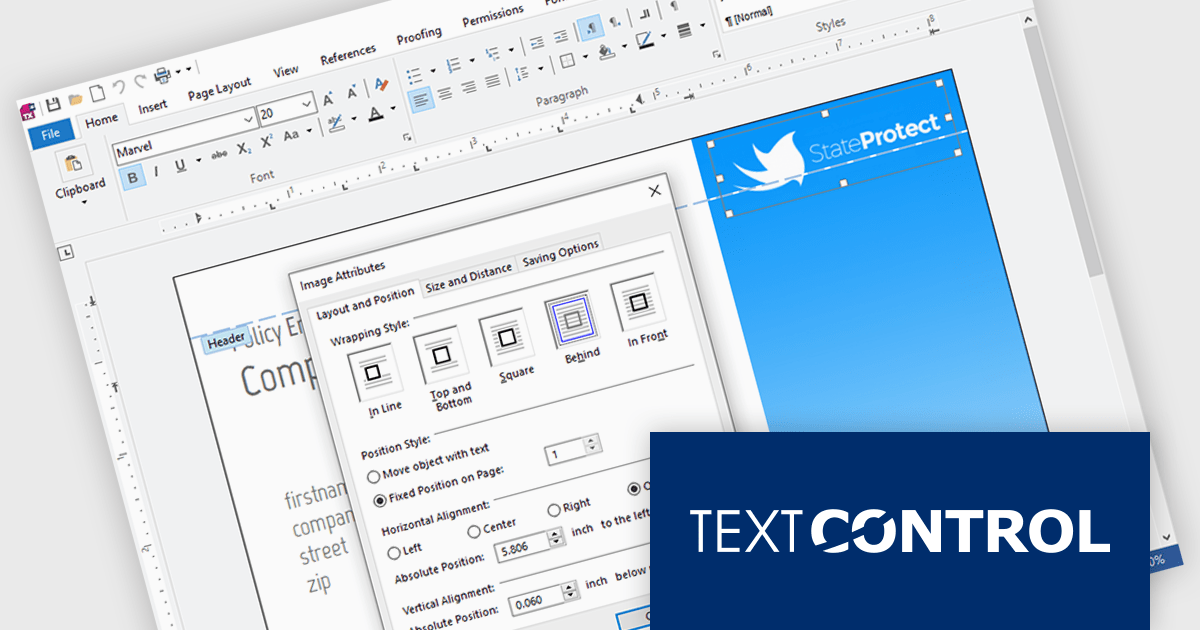1200x630 pixels.
Task: Toggle Underline formatting
Action: 181,165
